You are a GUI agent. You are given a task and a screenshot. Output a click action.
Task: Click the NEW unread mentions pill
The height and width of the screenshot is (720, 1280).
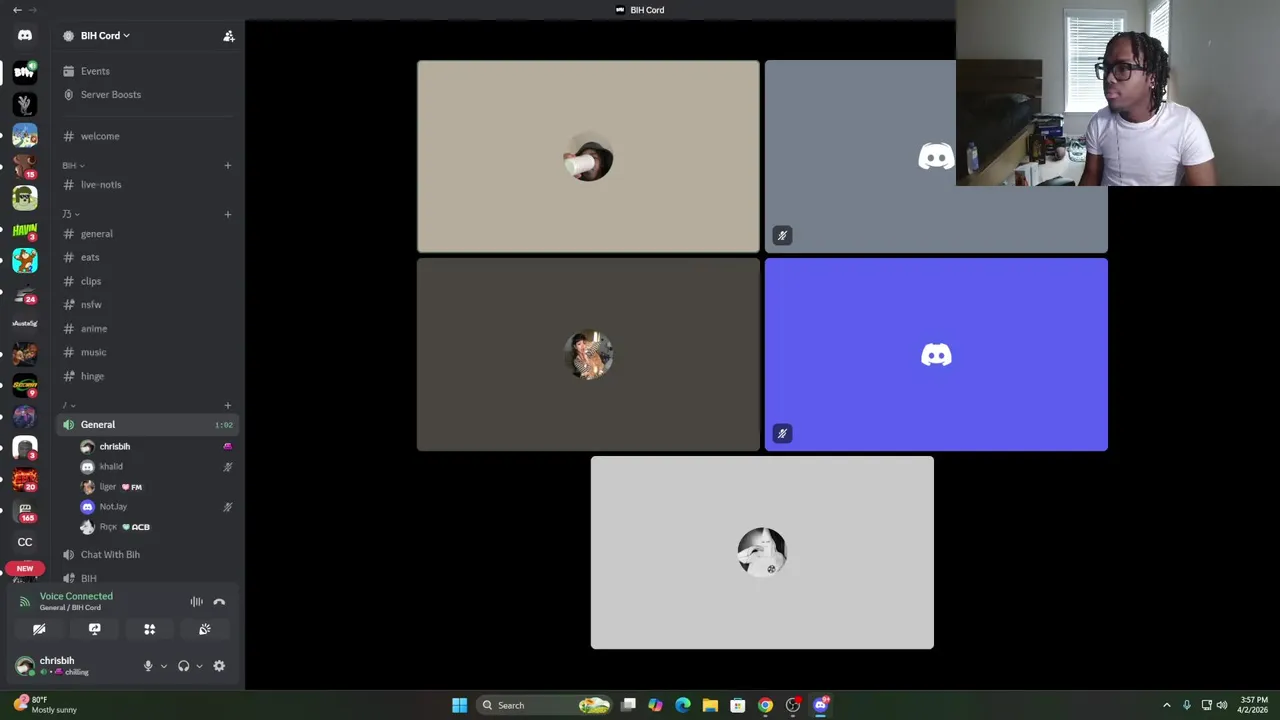[x=25, y=568]
